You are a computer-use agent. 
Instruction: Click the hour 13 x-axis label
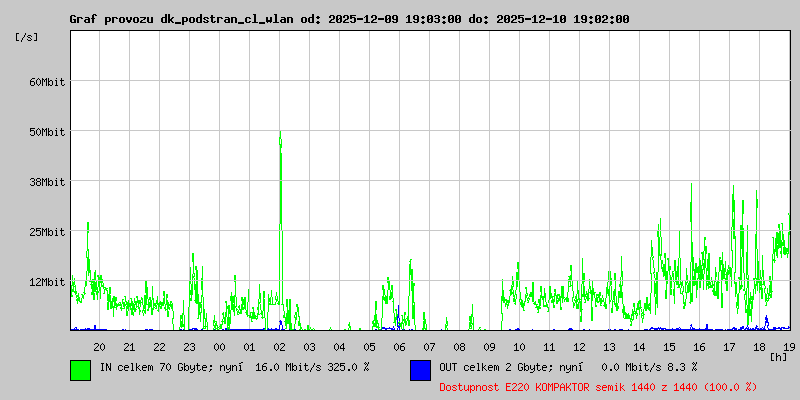tap(610, 347)
